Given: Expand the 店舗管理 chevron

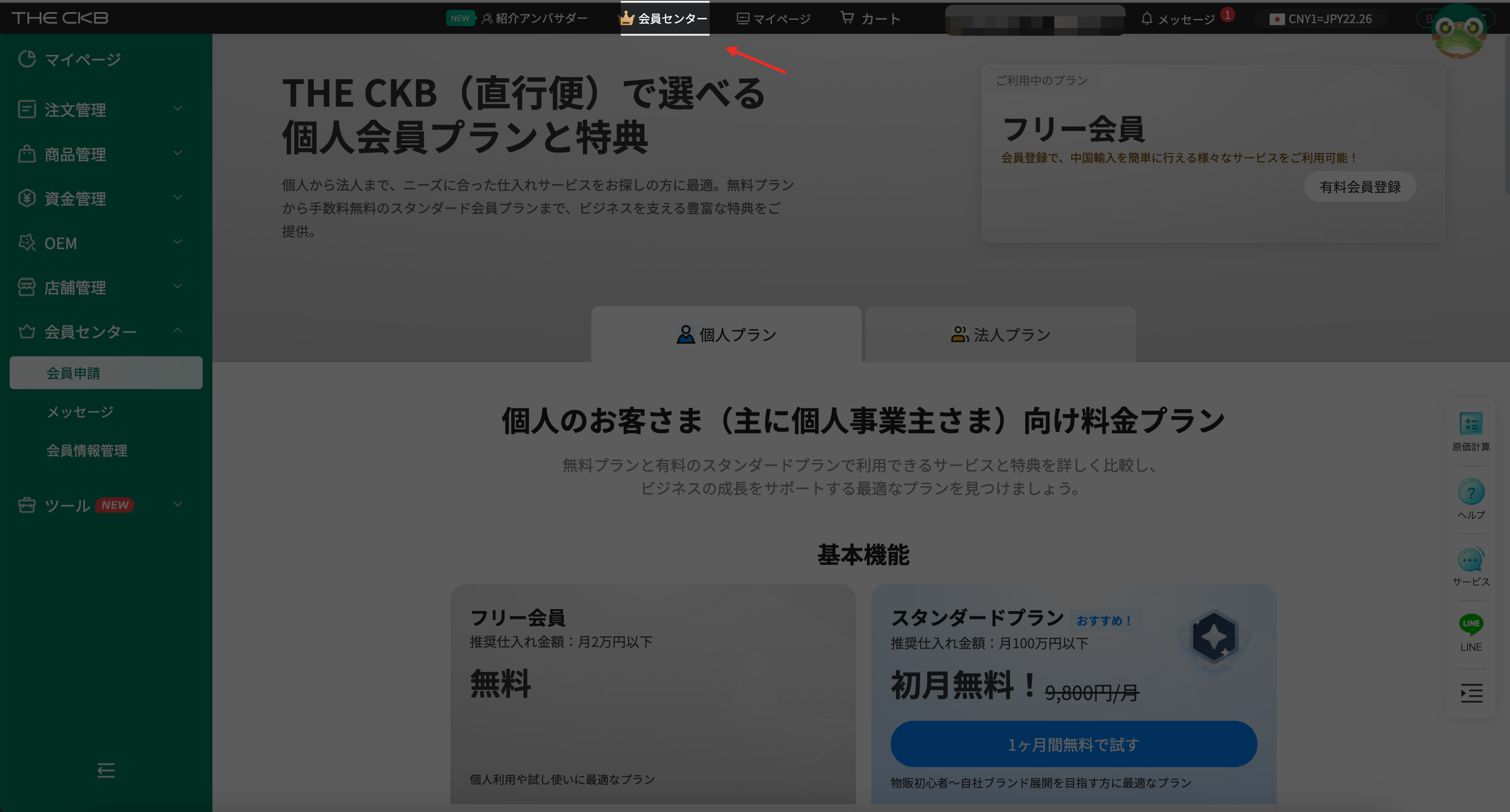Looking at the screenshot, I should (178, 286).
